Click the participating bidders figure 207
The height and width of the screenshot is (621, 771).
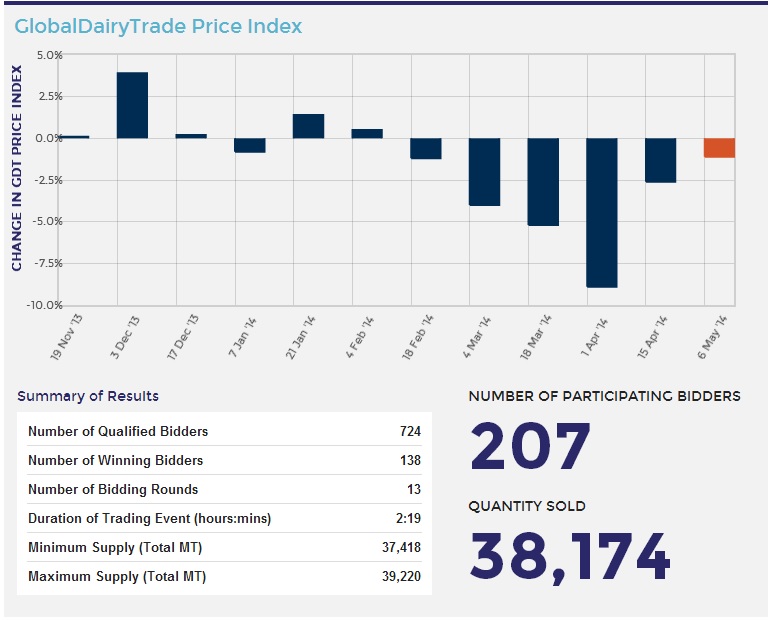(530, 447)
